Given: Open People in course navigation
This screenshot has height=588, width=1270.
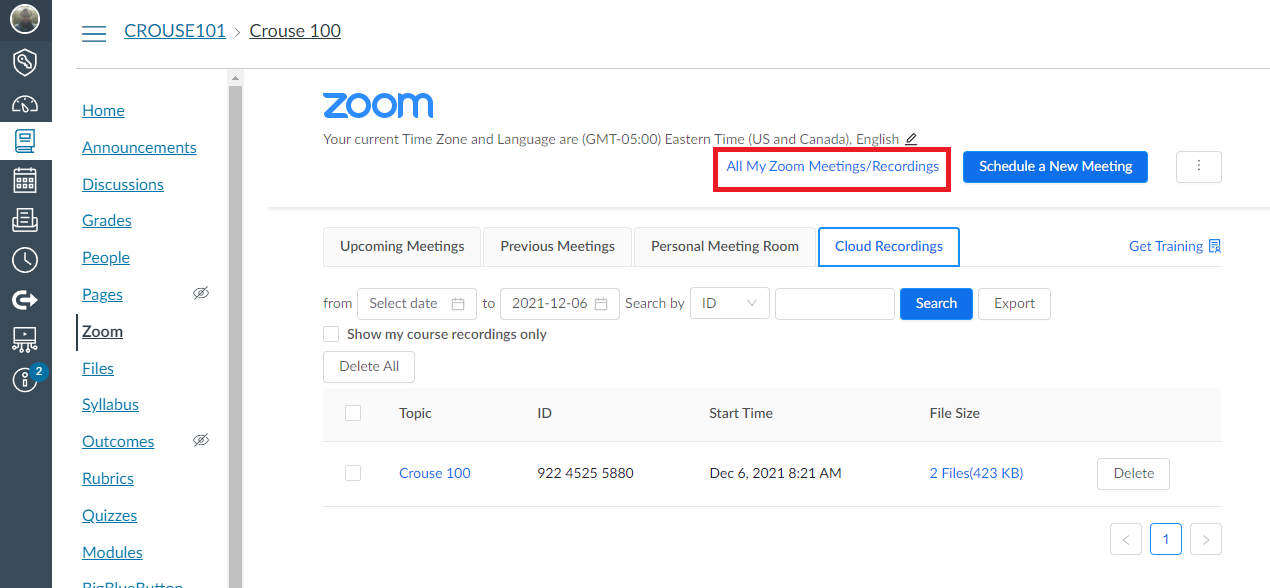Looking at the screenshot, I should click(106, 257).
